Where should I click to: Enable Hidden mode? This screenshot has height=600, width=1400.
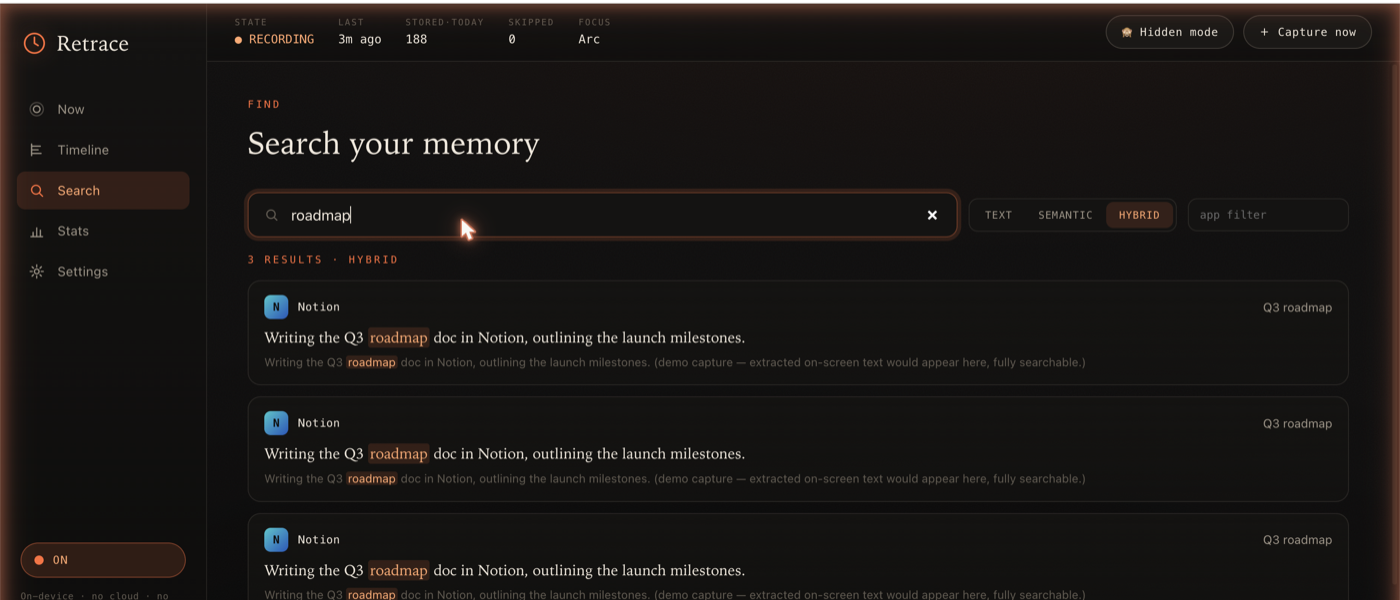pyautogui.click(x=1169, y=32)
